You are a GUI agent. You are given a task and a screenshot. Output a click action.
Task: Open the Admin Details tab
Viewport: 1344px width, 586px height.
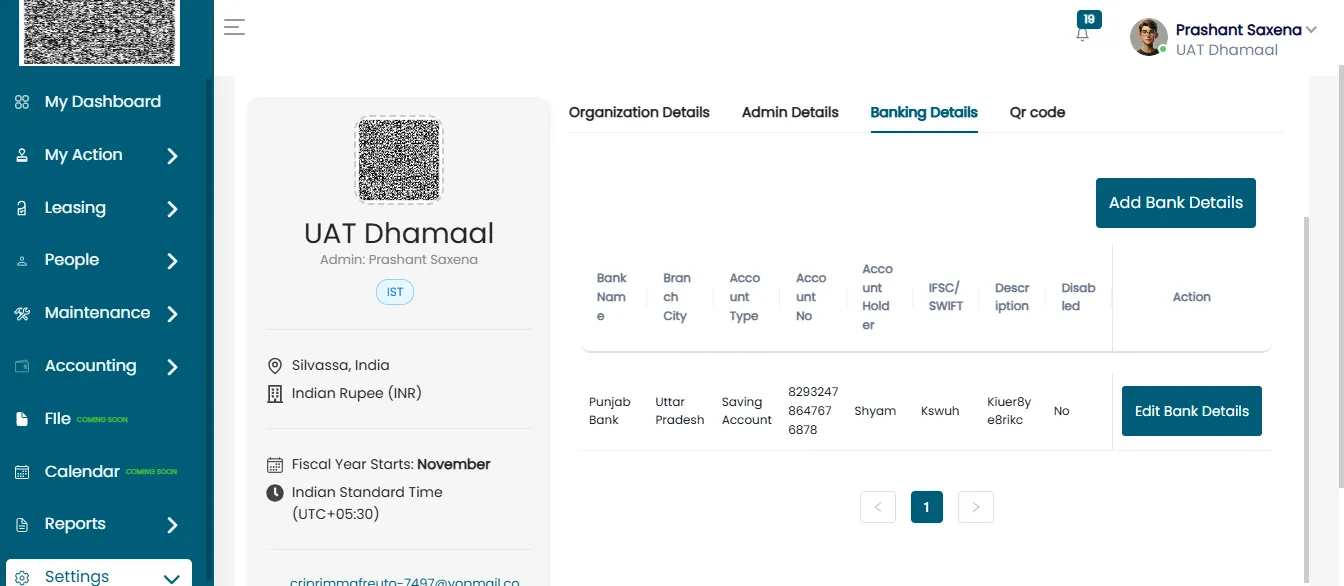(x=790, y=112)
